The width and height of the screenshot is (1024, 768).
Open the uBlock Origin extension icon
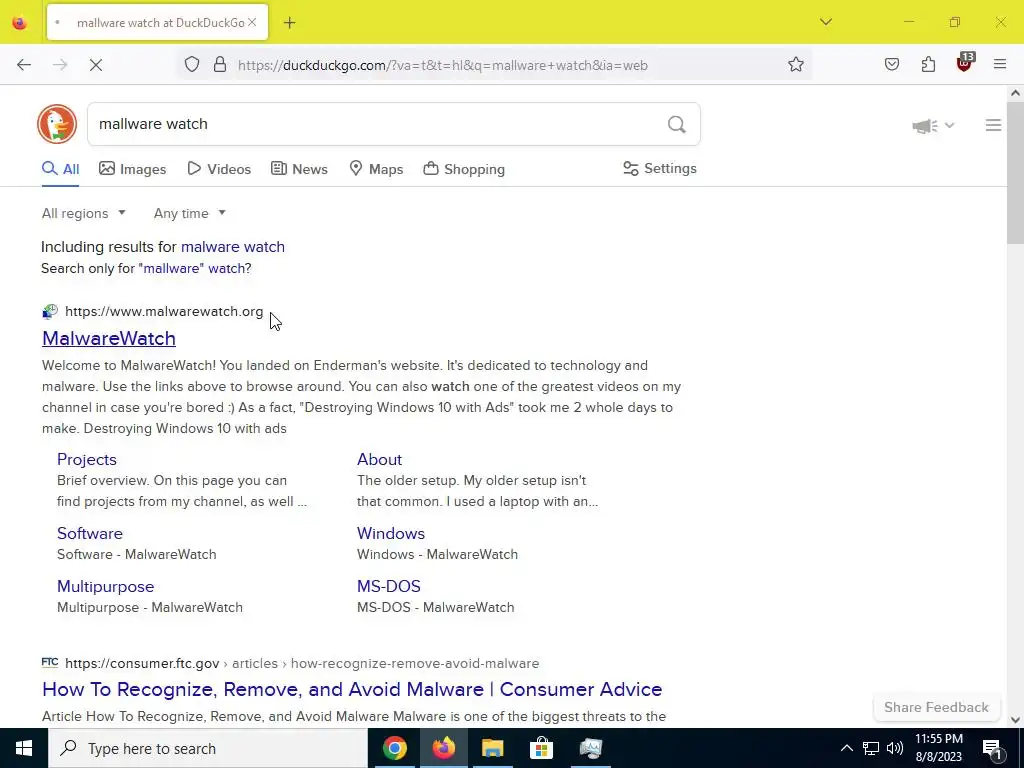pos(965,63)
